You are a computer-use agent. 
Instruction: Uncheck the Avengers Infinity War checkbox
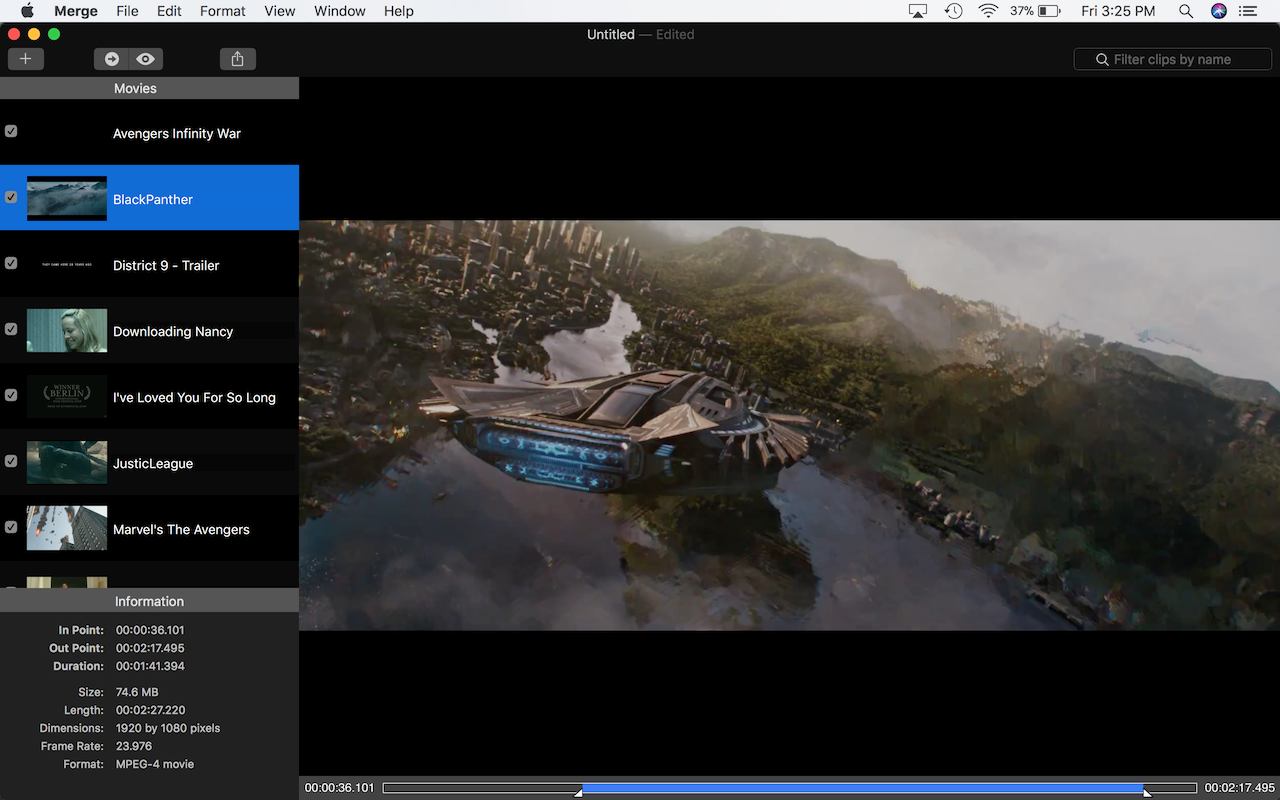(x=11, y=131)
